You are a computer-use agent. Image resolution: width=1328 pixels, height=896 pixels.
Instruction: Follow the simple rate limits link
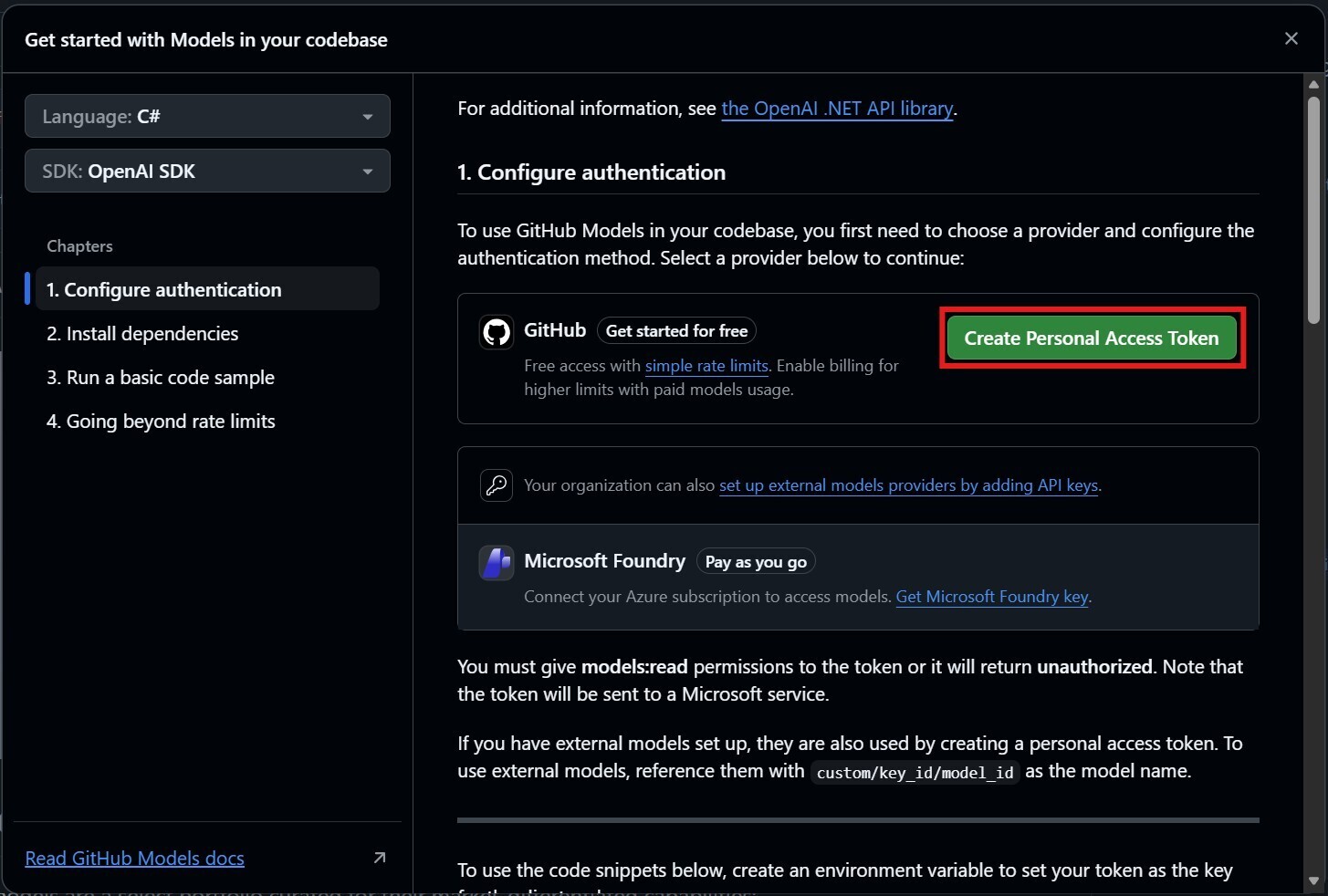(x=706, y=366)
